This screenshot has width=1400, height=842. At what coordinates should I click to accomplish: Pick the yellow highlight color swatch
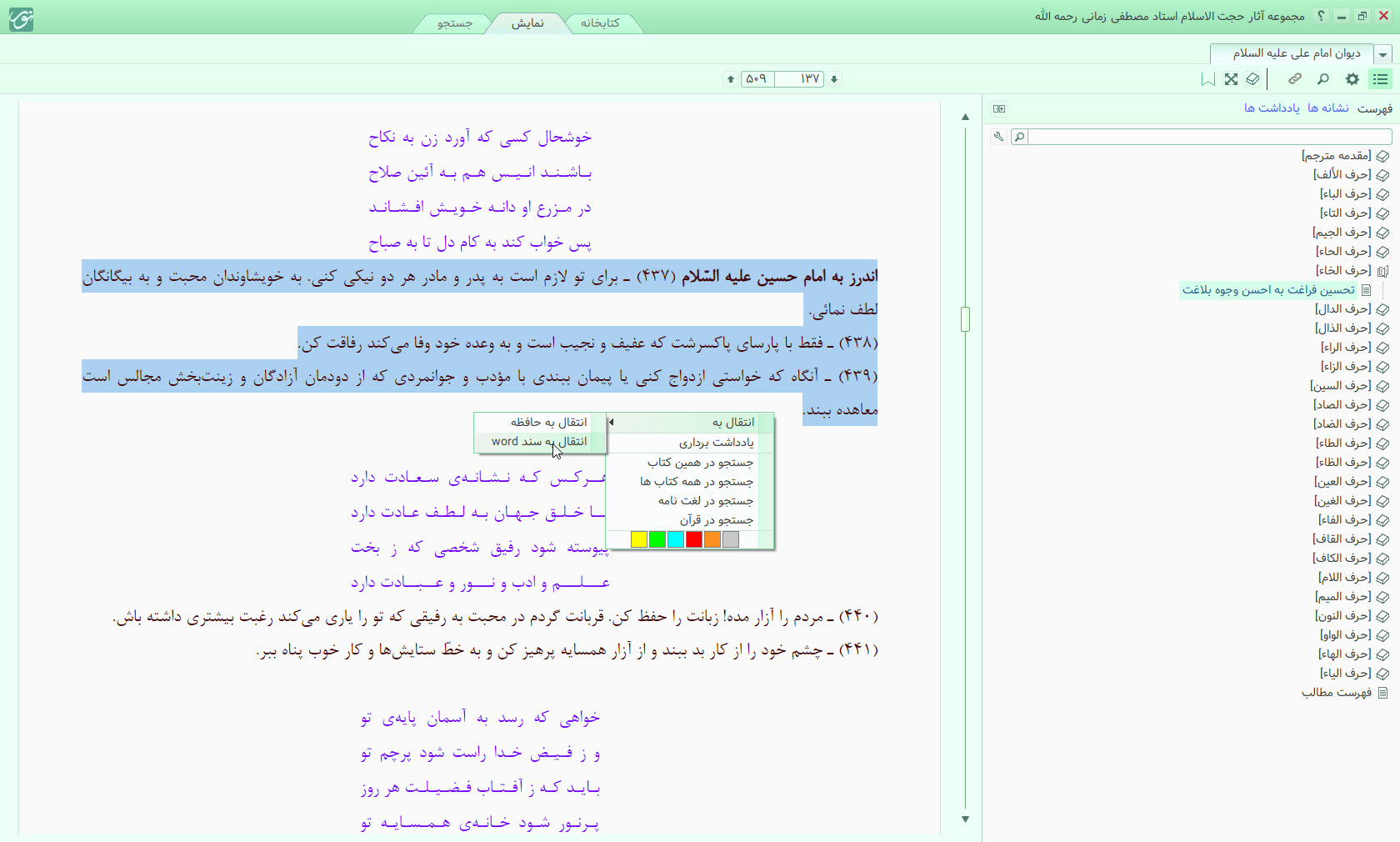pyautogui.click(x=639, y=539)
